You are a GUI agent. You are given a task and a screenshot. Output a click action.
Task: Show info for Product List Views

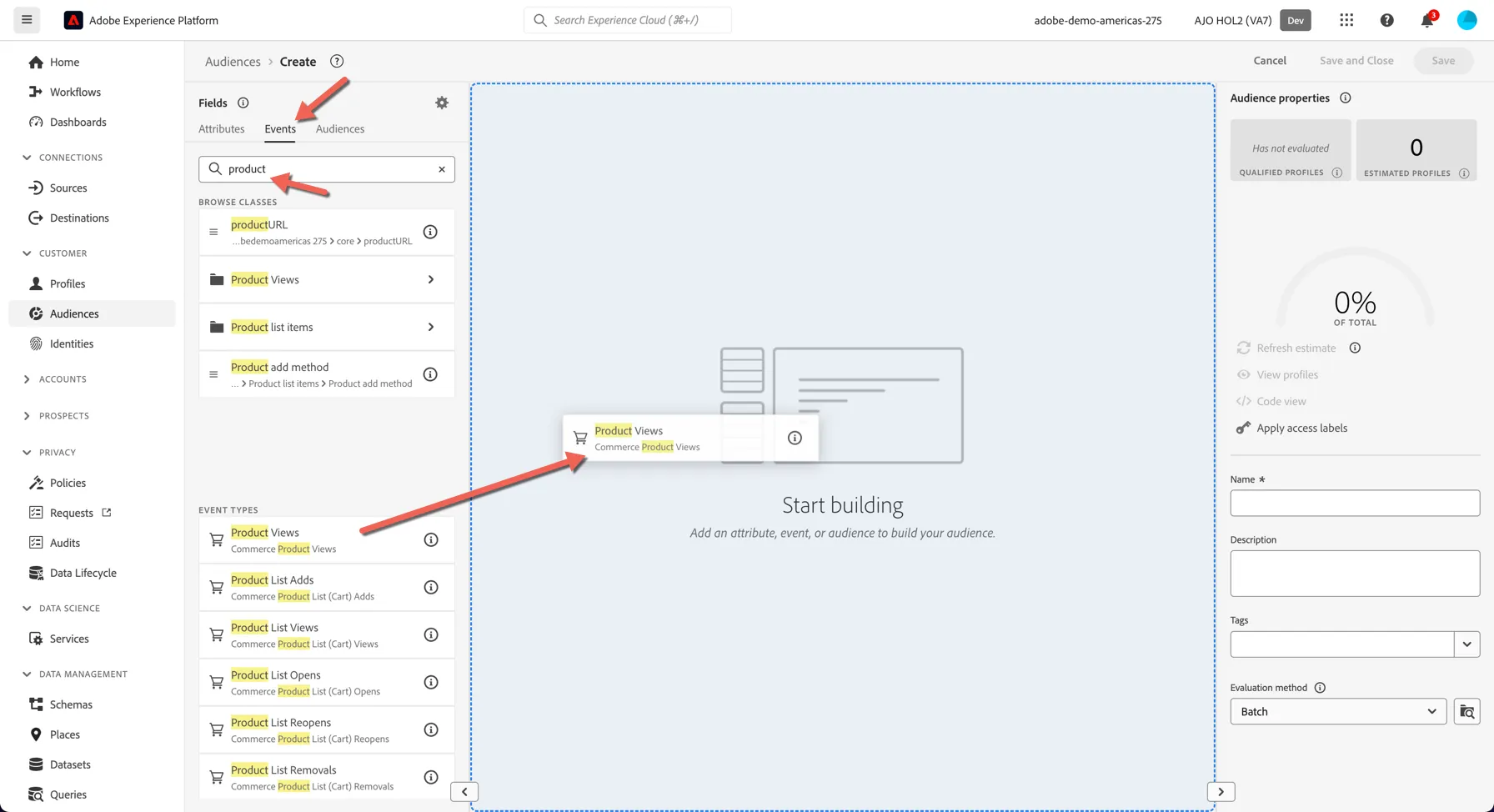click(x=431, y=634)
